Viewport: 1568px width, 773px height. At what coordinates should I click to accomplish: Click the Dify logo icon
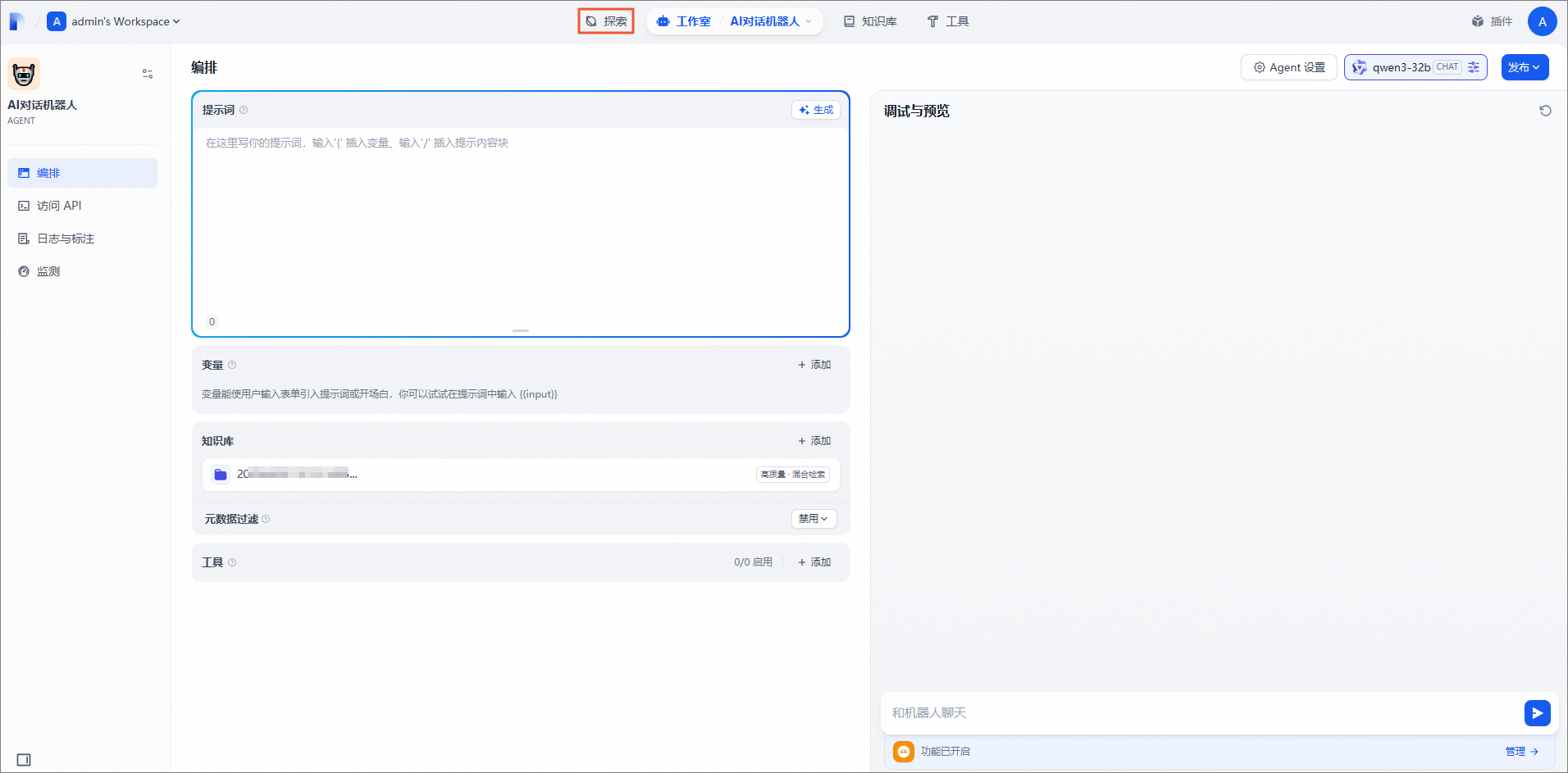17,21
